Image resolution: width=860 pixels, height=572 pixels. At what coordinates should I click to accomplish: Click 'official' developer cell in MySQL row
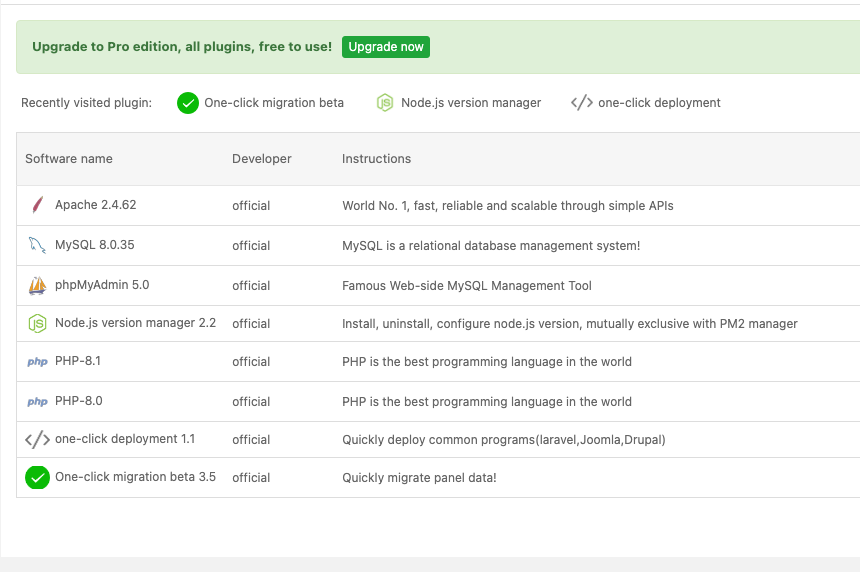pos(251,246)
